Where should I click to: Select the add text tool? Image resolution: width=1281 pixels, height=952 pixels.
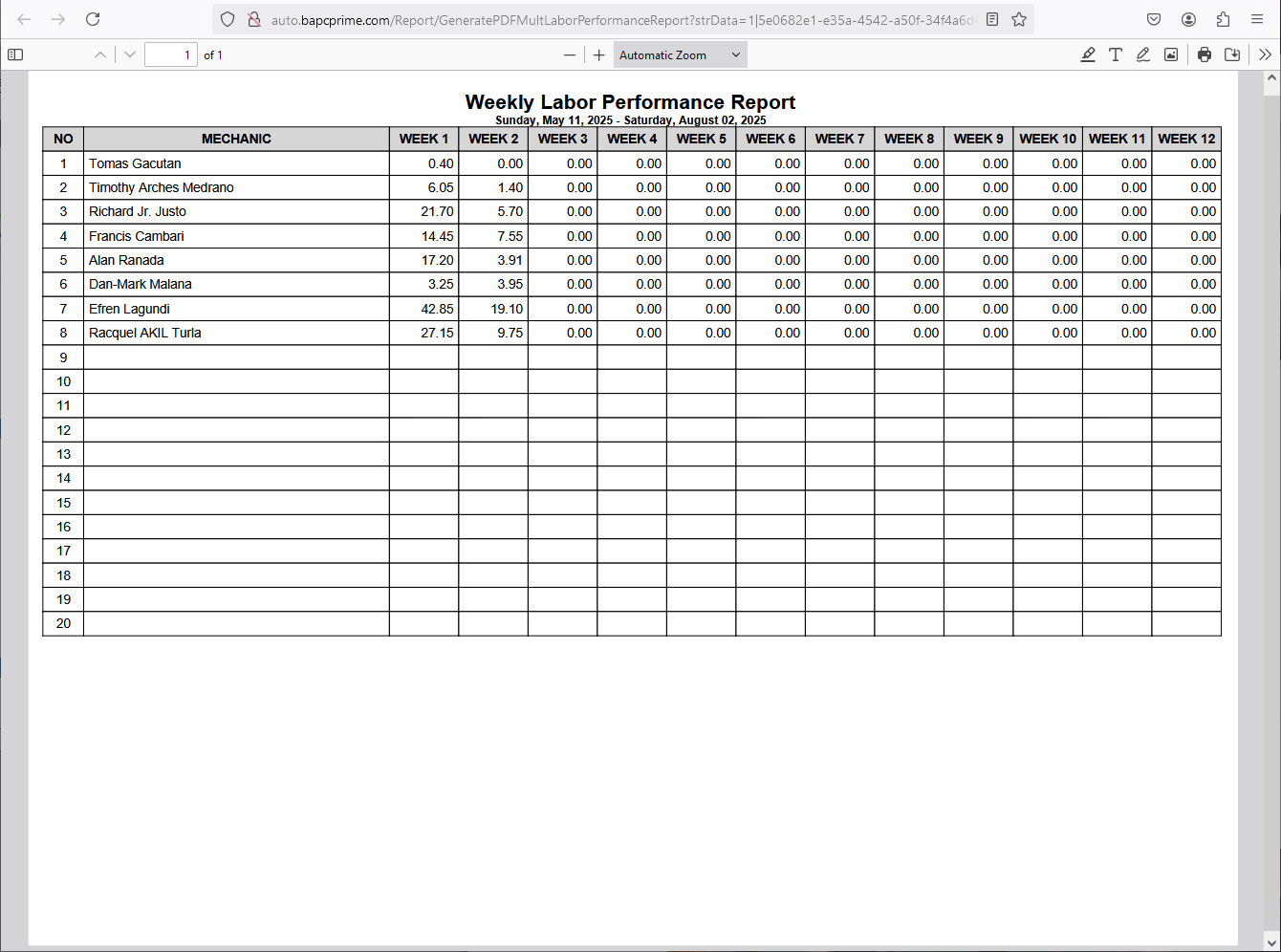[x=1116, y=55]
